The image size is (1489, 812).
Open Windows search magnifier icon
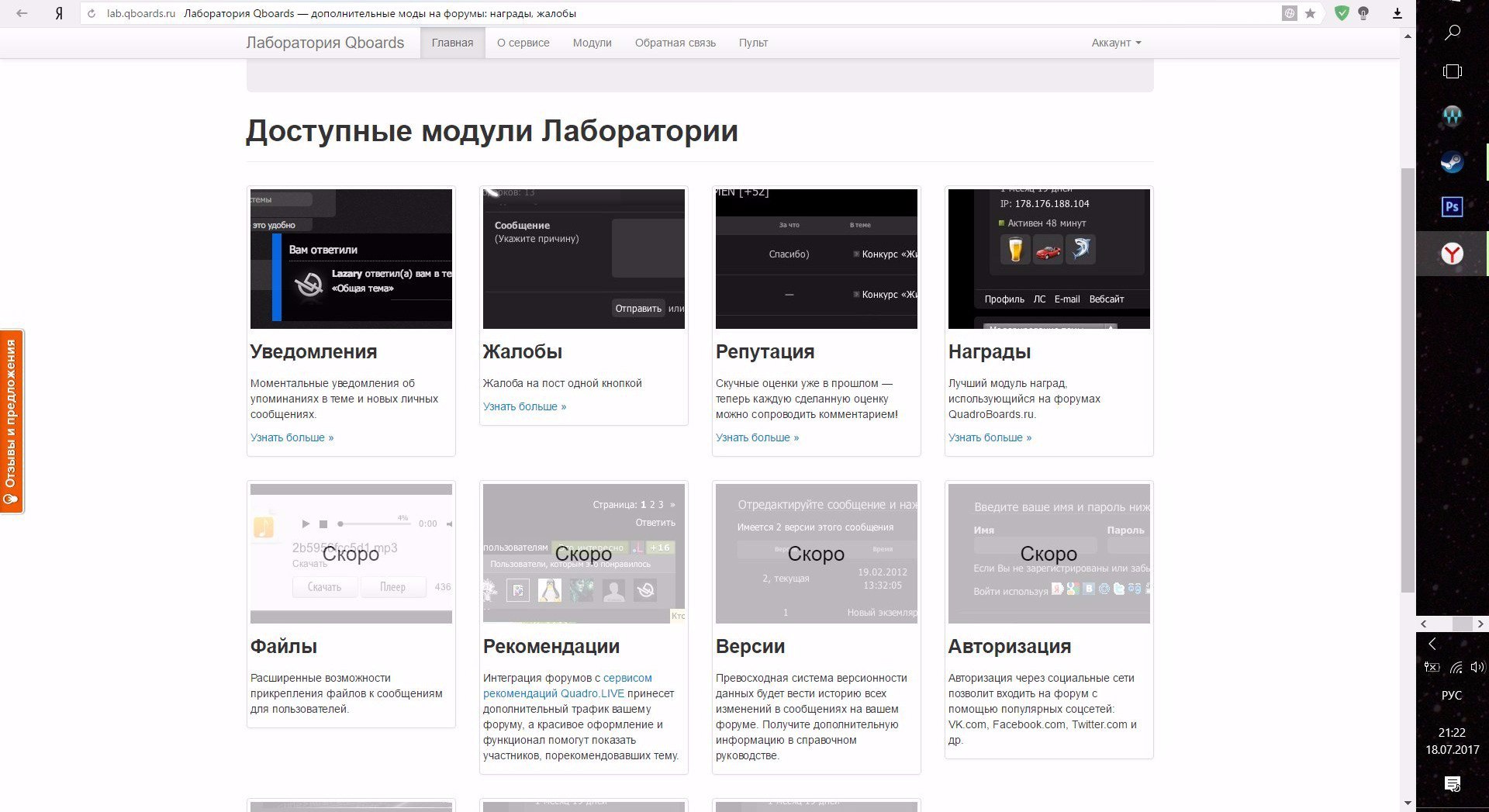tap(1452, 33)
